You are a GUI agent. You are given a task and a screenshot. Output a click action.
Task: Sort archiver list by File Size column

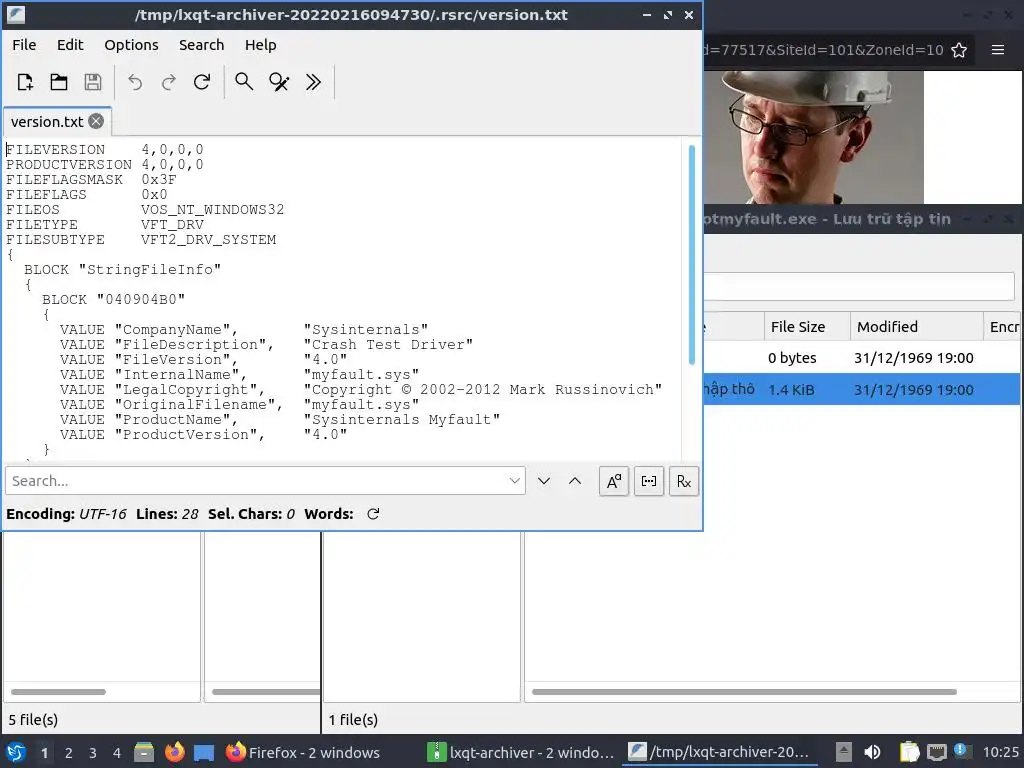click(x=807, y=327)
